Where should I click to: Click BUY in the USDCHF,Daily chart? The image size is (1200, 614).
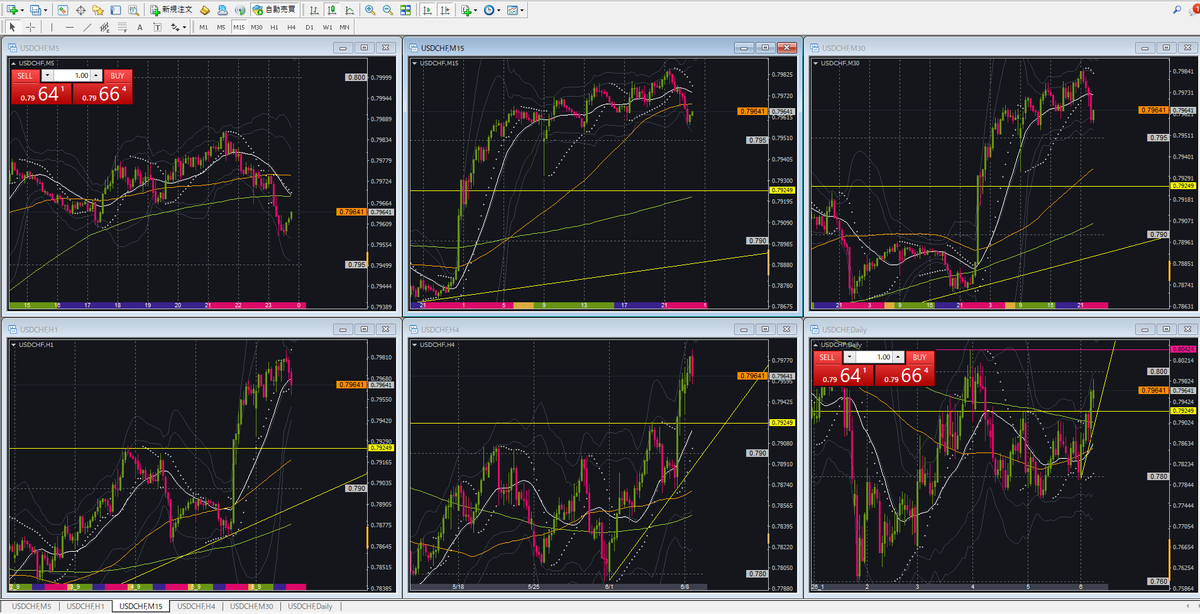[x=920, y=357]
